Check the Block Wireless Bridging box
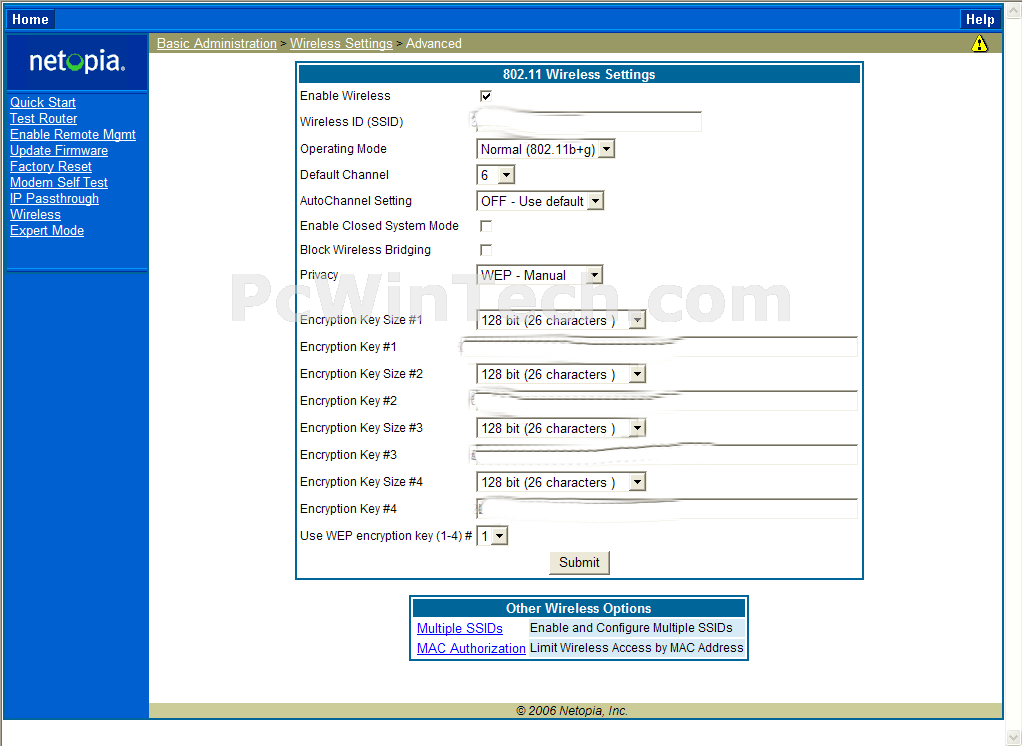Screen dimensions: 1022x746 click(x=486, y=250)
